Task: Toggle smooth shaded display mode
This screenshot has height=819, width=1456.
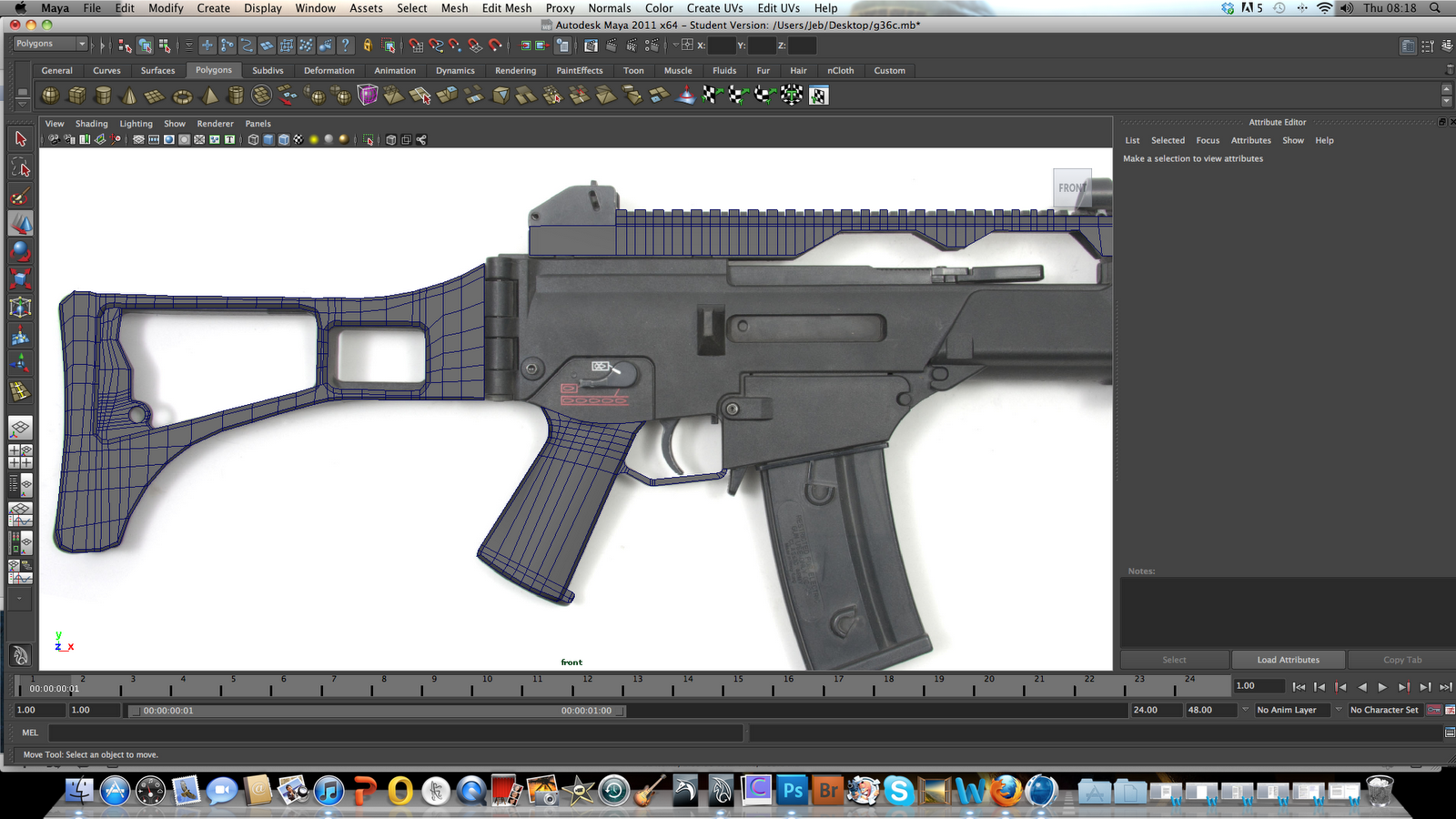Action: pos(267,139)
